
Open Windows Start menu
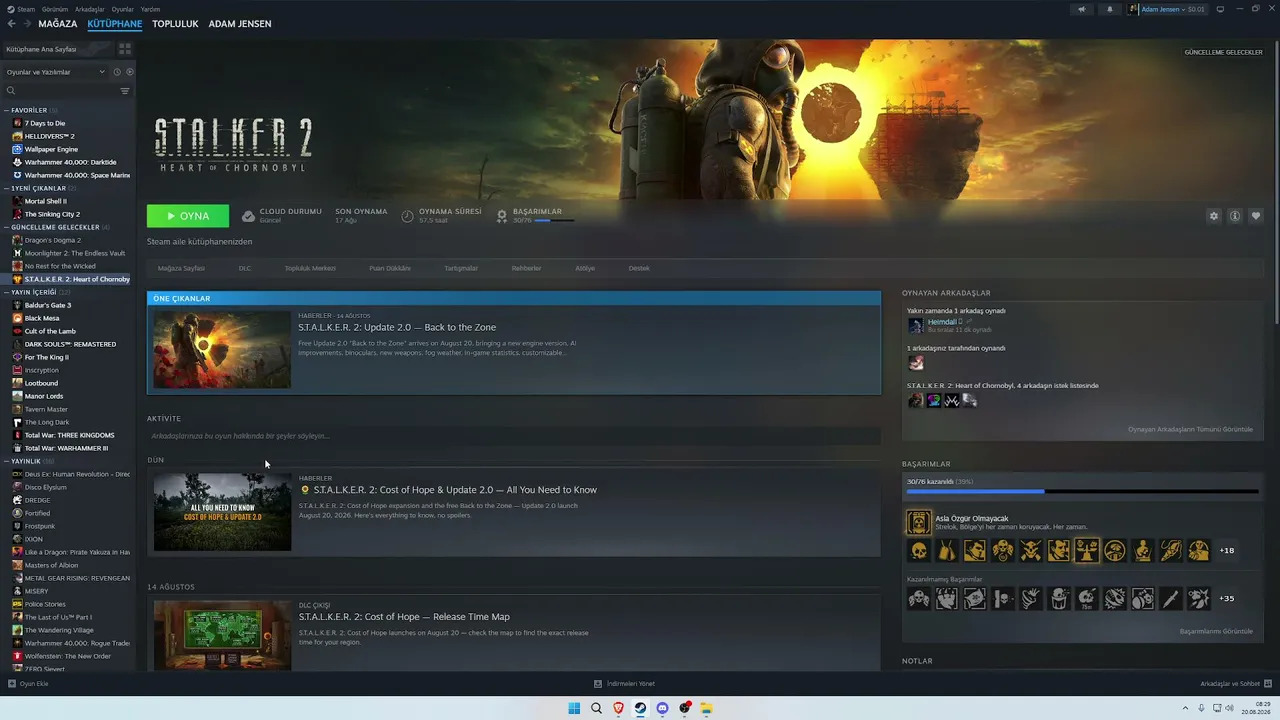574,708
